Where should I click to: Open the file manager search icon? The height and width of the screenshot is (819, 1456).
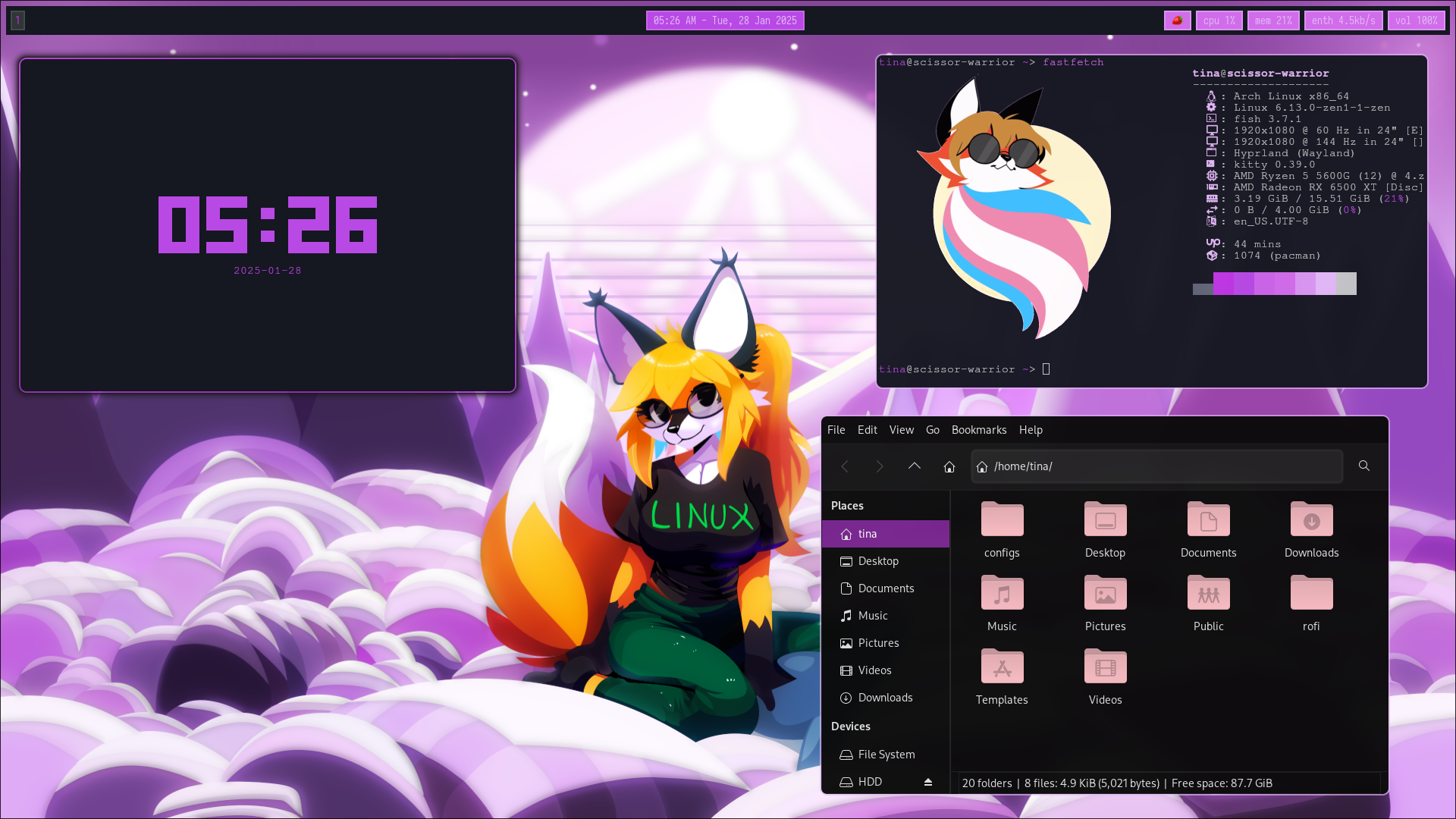tap(1364, 466)
